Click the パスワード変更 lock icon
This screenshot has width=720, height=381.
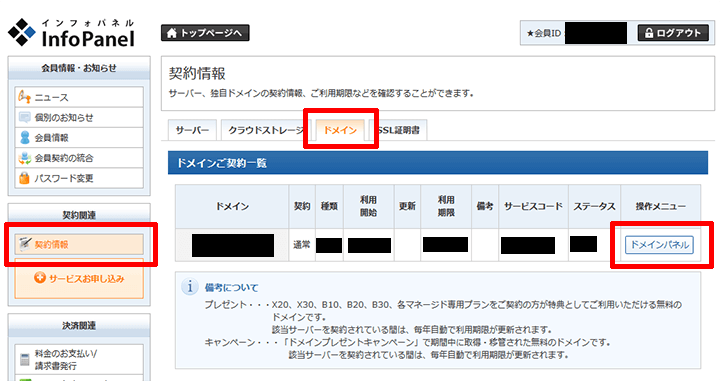pos(24,178)
